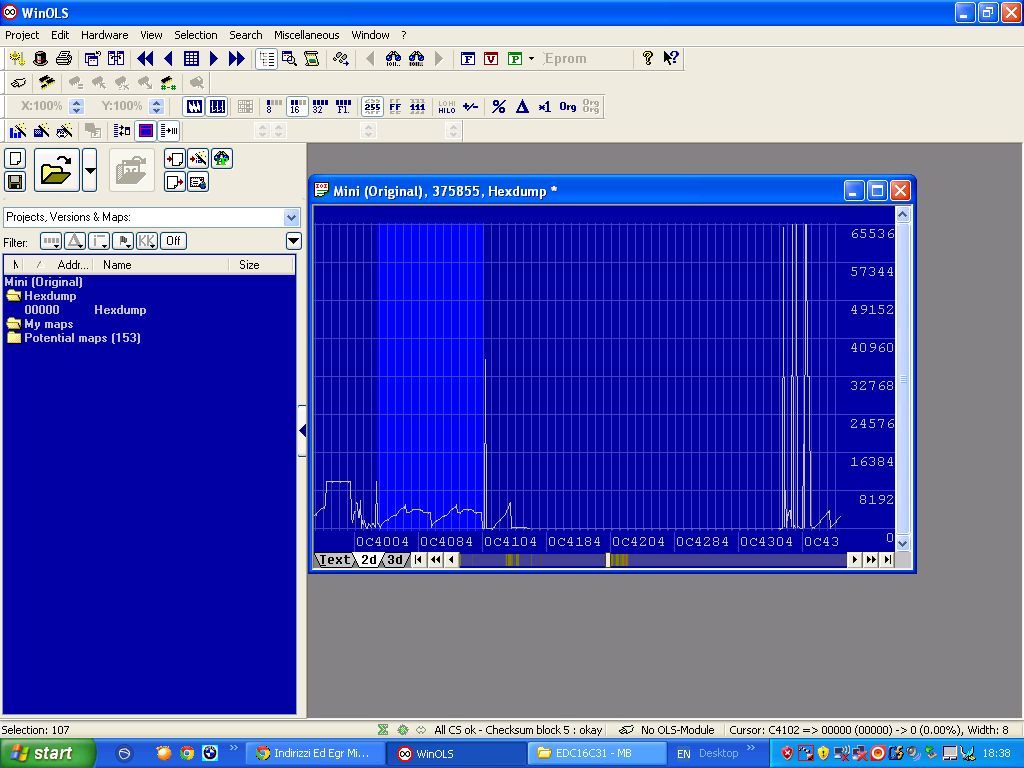Click the green scroll icon
Viewport: 1024px width, 768px height.
(x=312, y=59)
